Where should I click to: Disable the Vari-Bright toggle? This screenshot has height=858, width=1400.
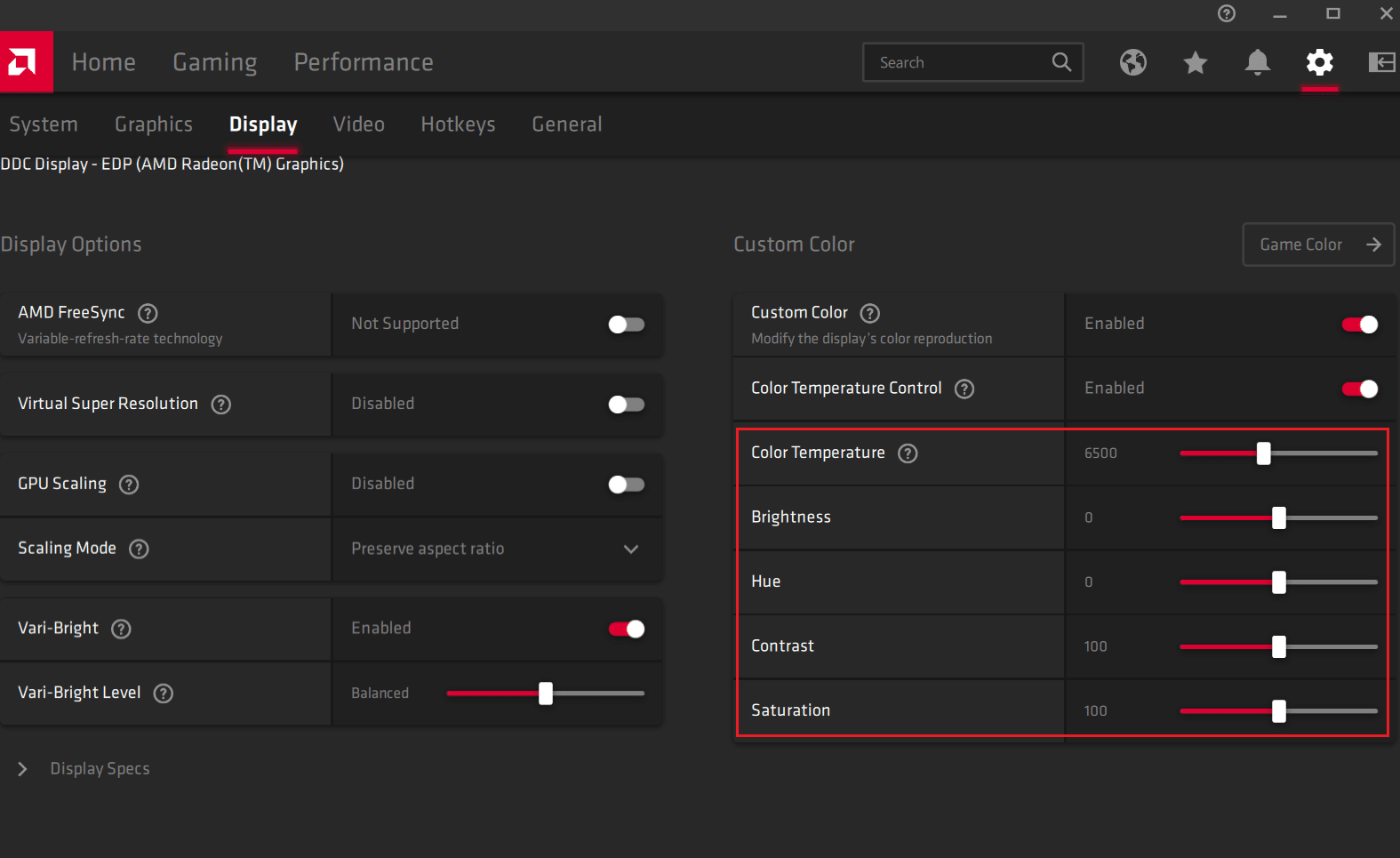(x=626, y=629)
